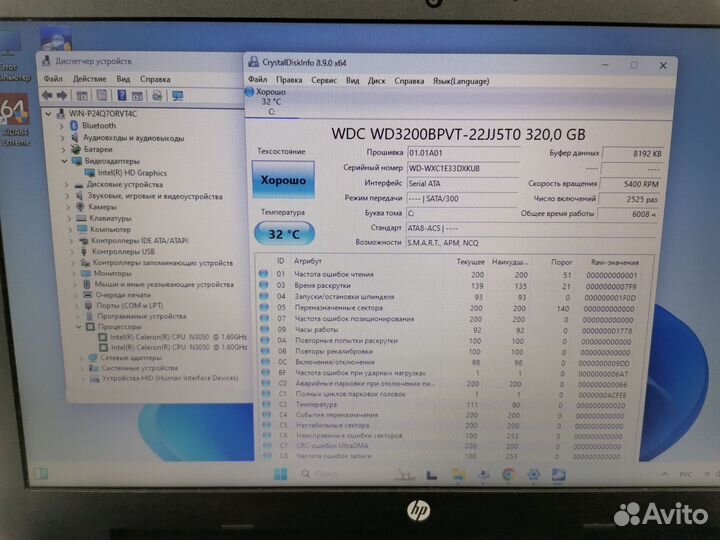Screen dimensions: 720x540
Task: Expand the Контроллеры USB node
Action: point(71,252)
